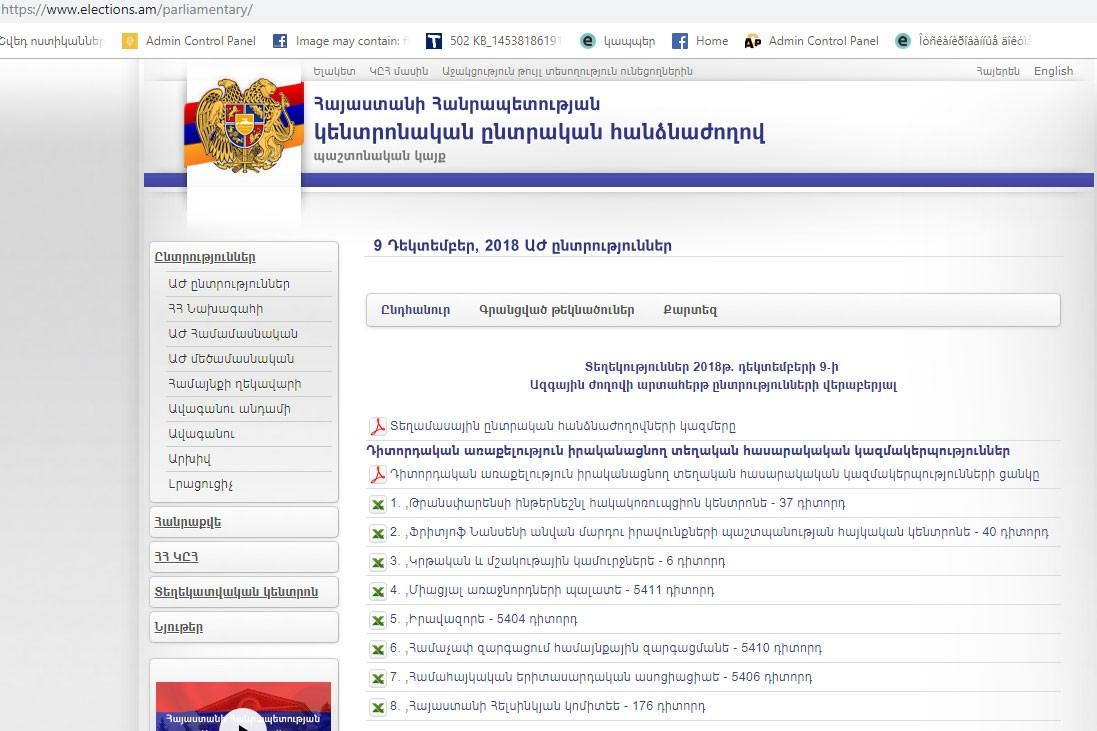Open the Հանրաքվե sidebar section

(x=187, y=522)
